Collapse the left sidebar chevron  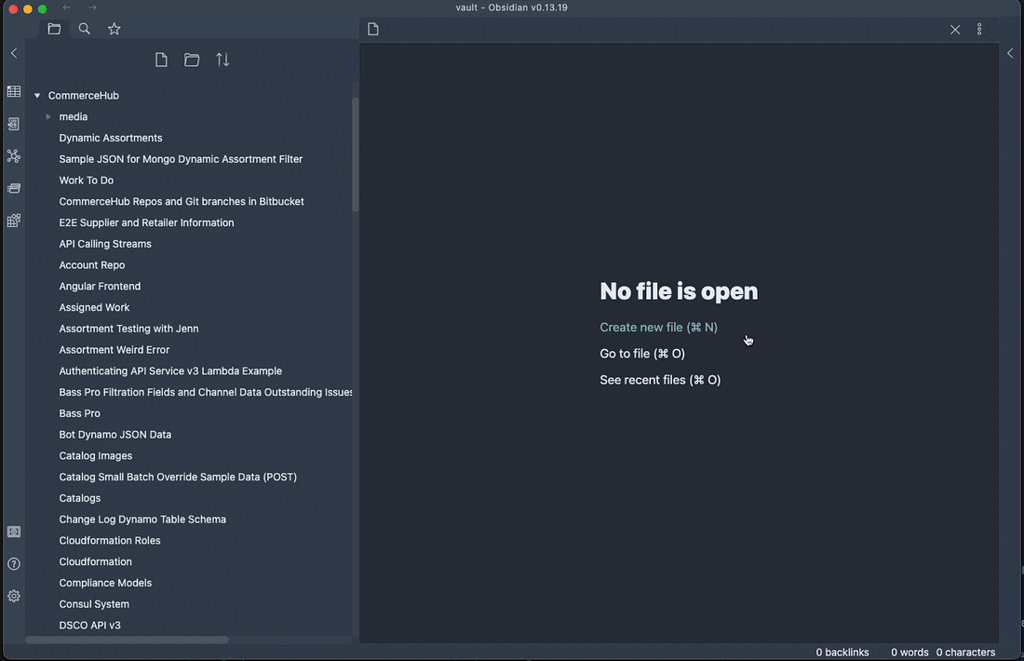14,54
